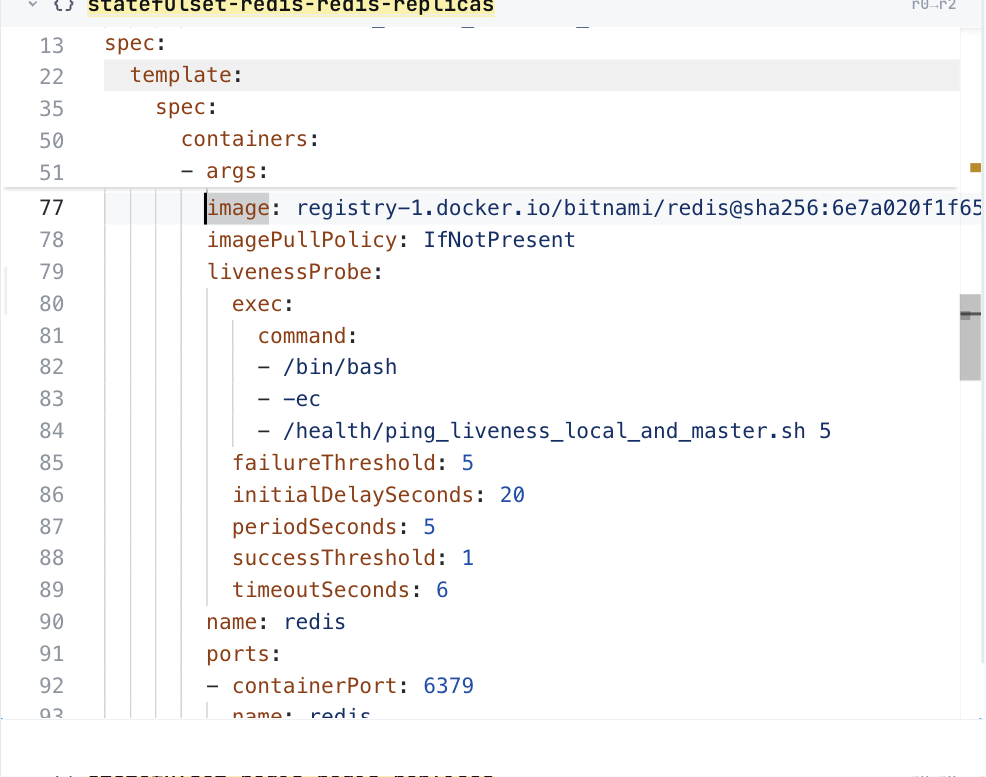This screenshot has height=777, width=986.
Task: Jump to sticky line 35 'spec:'
Action: pos(186,107)
